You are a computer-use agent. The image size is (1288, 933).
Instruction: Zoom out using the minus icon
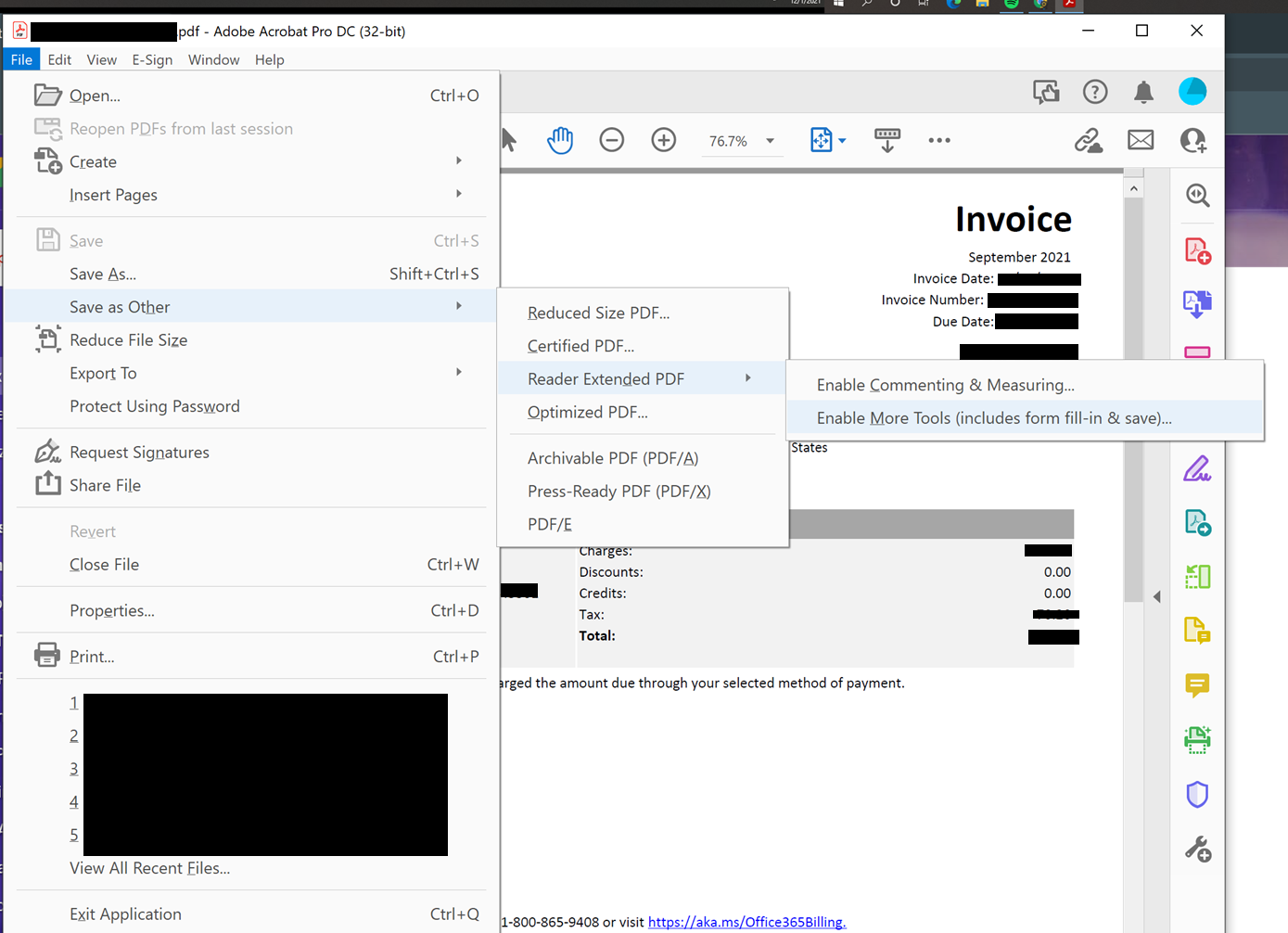611,139
